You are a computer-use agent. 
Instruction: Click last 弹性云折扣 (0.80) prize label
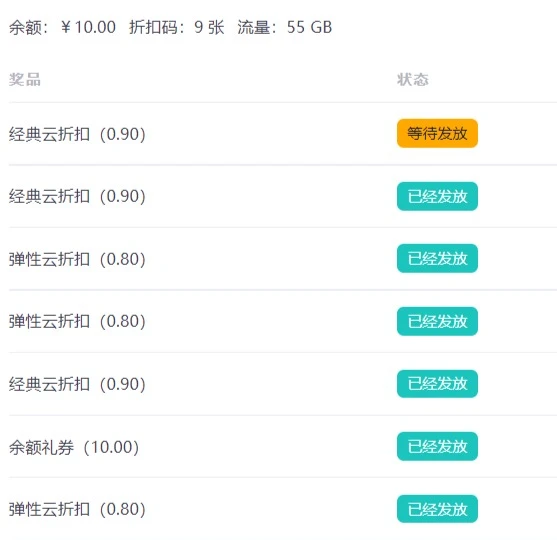pyautogui.click(x=77, y=509)
